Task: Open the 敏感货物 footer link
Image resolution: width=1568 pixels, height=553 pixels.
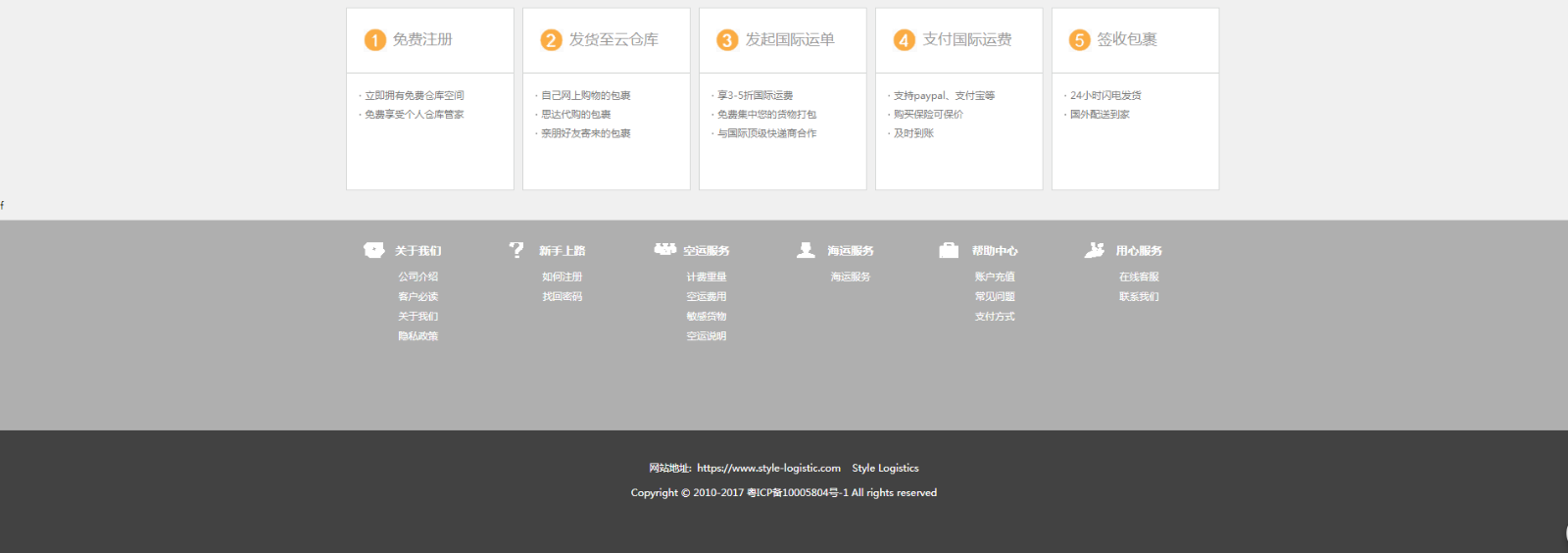Action: [x=707, y=316]
